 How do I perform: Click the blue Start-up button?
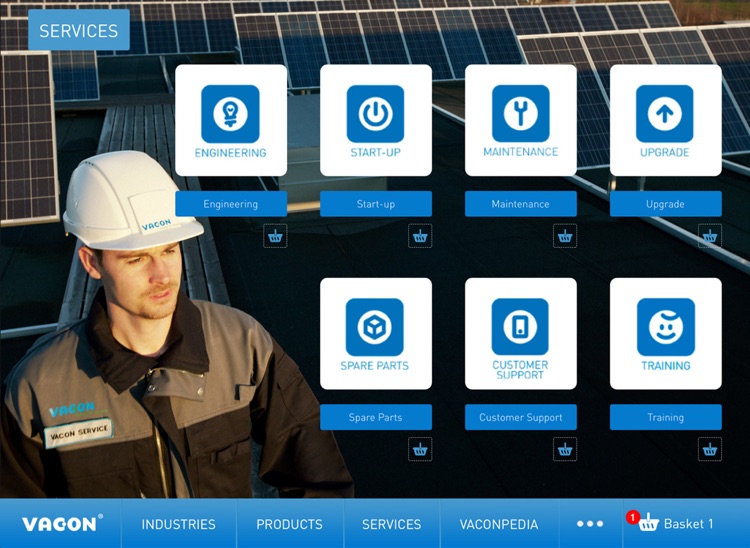[376, 204]
